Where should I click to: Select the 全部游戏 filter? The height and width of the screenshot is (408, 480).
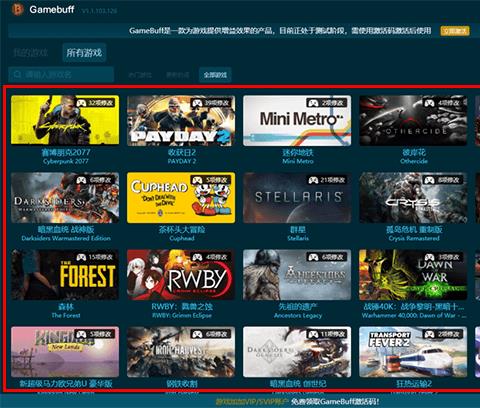tap(215, 75)
